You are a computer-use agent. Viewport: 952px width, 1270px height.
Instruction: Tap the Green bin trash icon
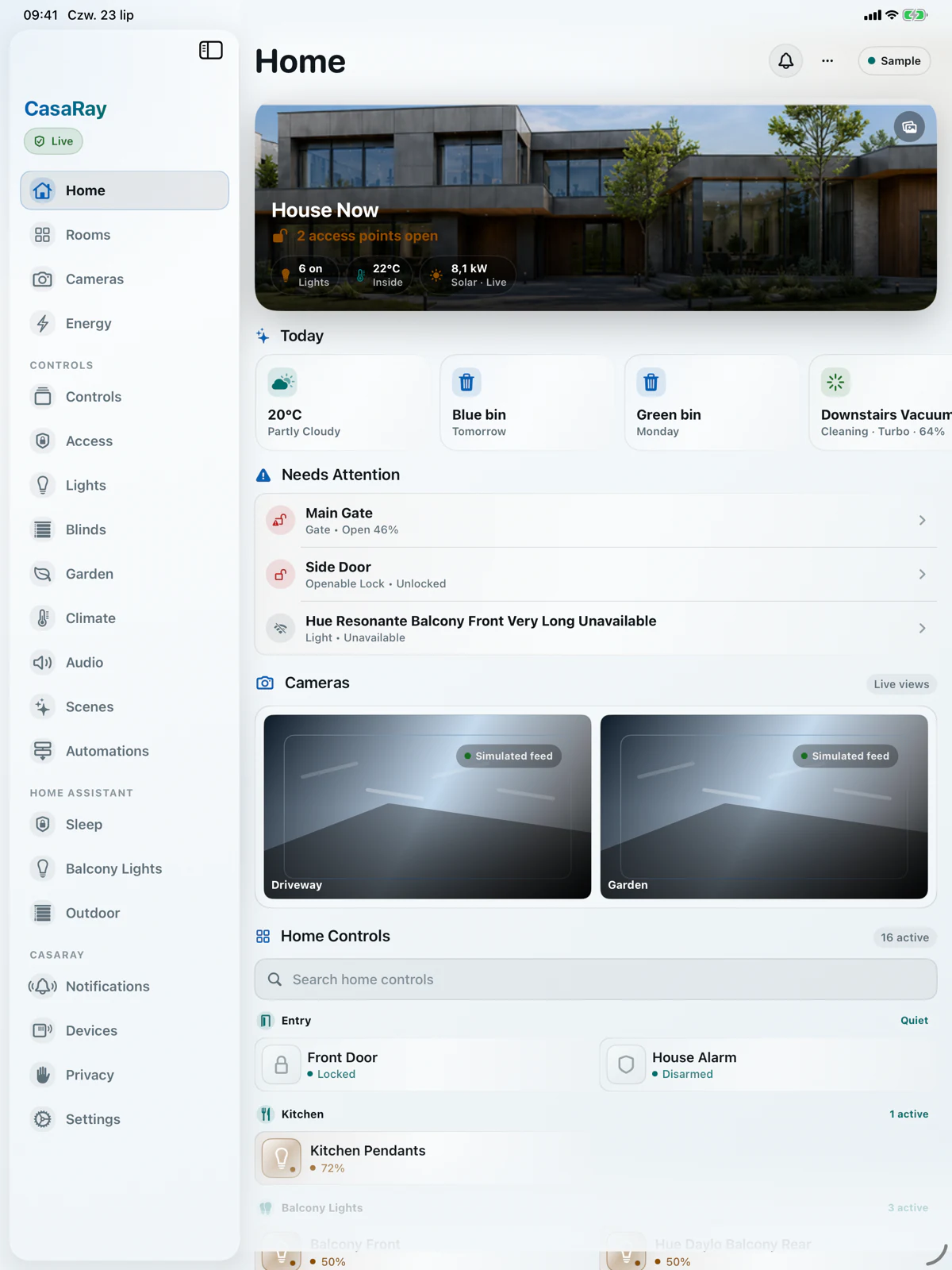(x=651, y=383)
